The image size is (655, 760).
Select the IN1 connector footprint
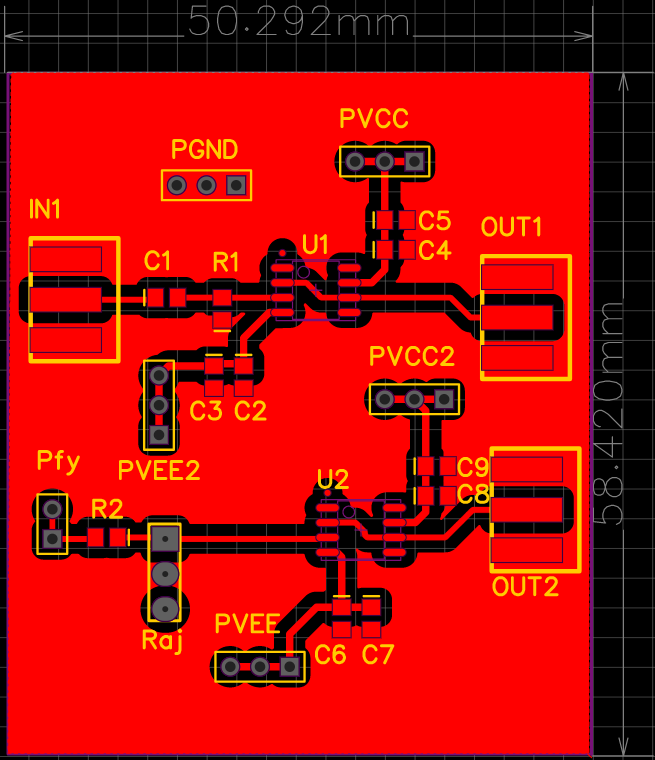tap(75, 300)
